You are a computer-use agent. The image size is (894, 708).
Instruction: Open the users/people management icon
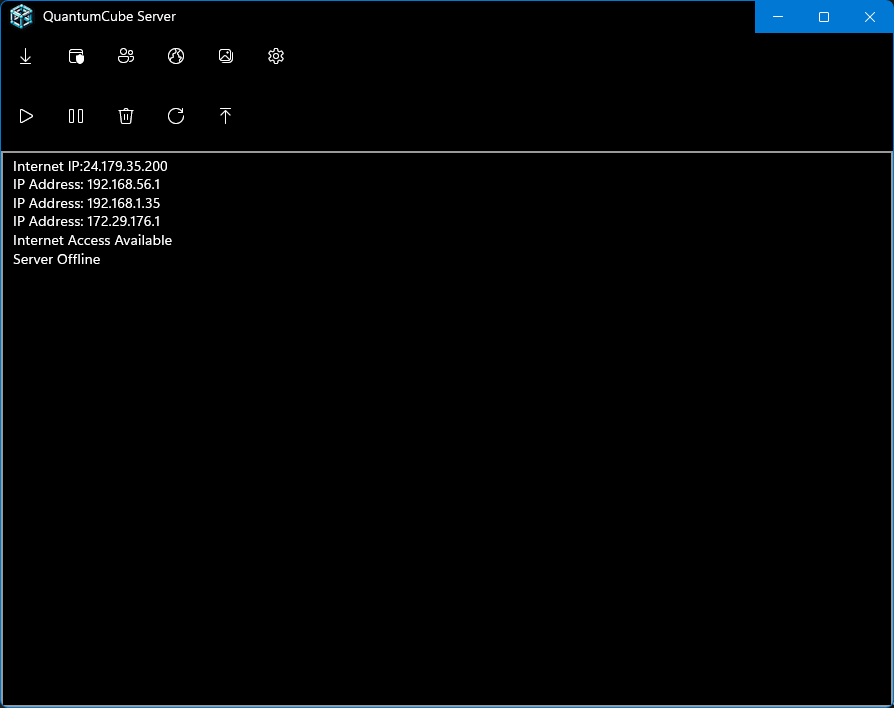(126, 57)
